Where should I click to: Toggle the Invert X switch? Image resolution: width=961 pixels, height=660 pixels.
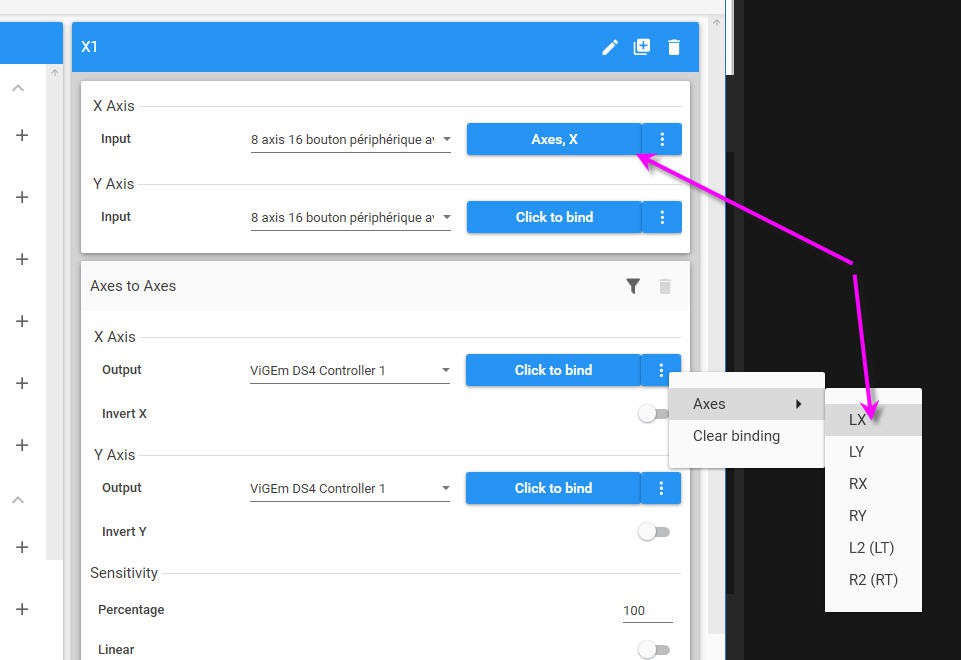[652, 414]
